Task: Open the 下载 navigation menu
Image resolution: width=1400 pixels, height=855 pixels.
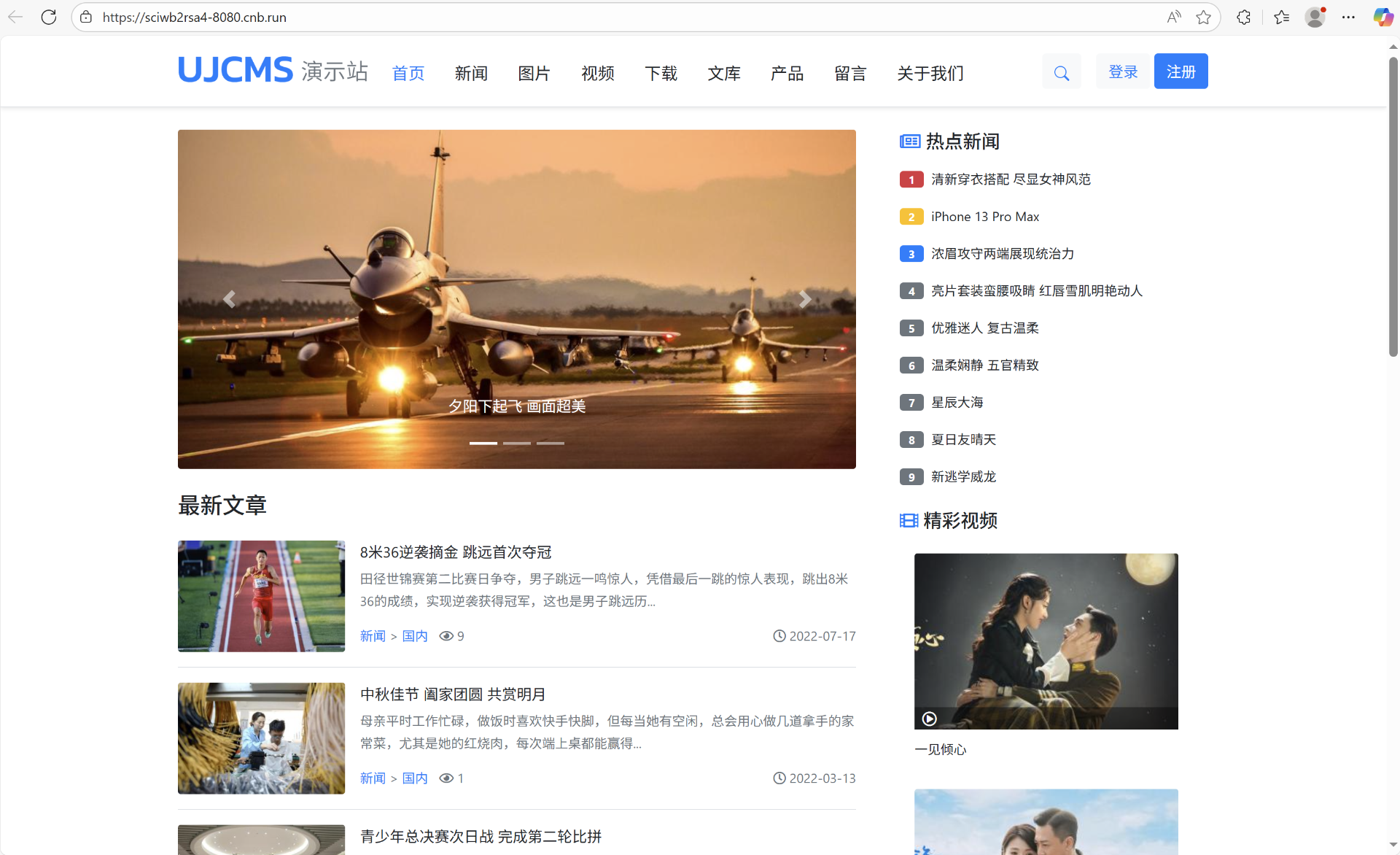Action: tap(661, 73)
